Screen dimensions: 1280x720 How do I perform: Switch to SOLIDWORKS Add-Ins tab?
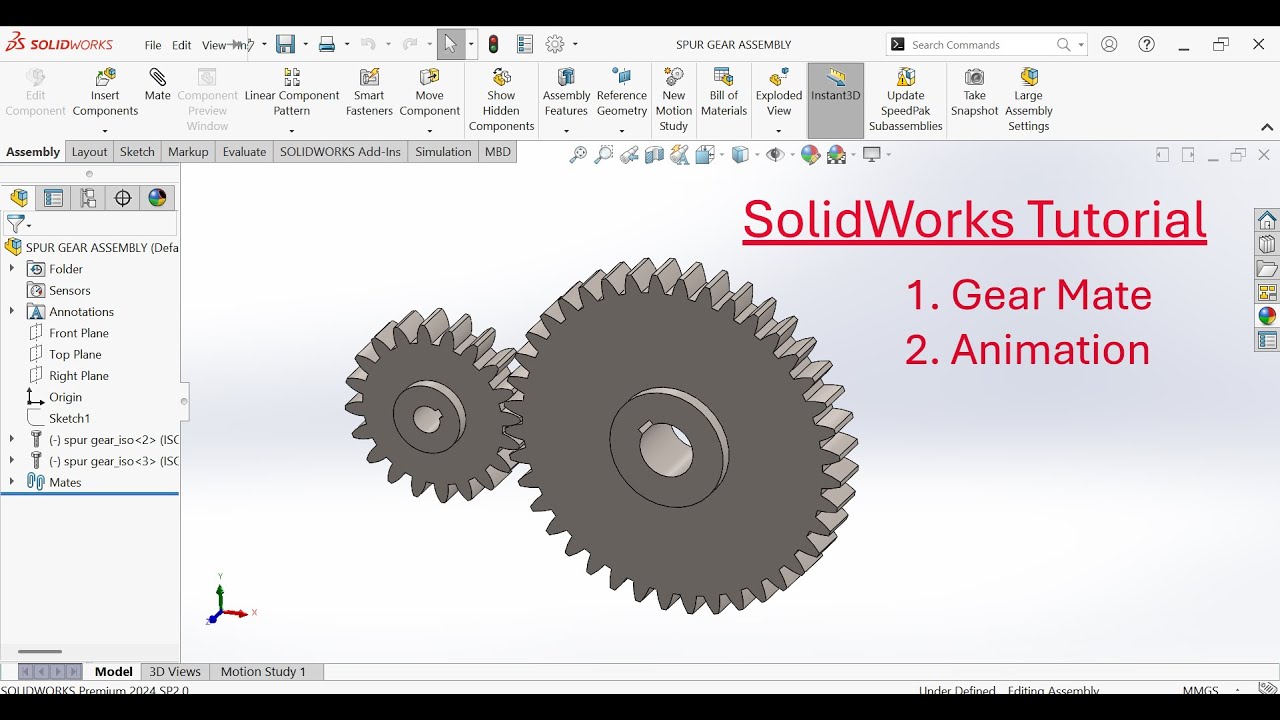click(340, 152)
